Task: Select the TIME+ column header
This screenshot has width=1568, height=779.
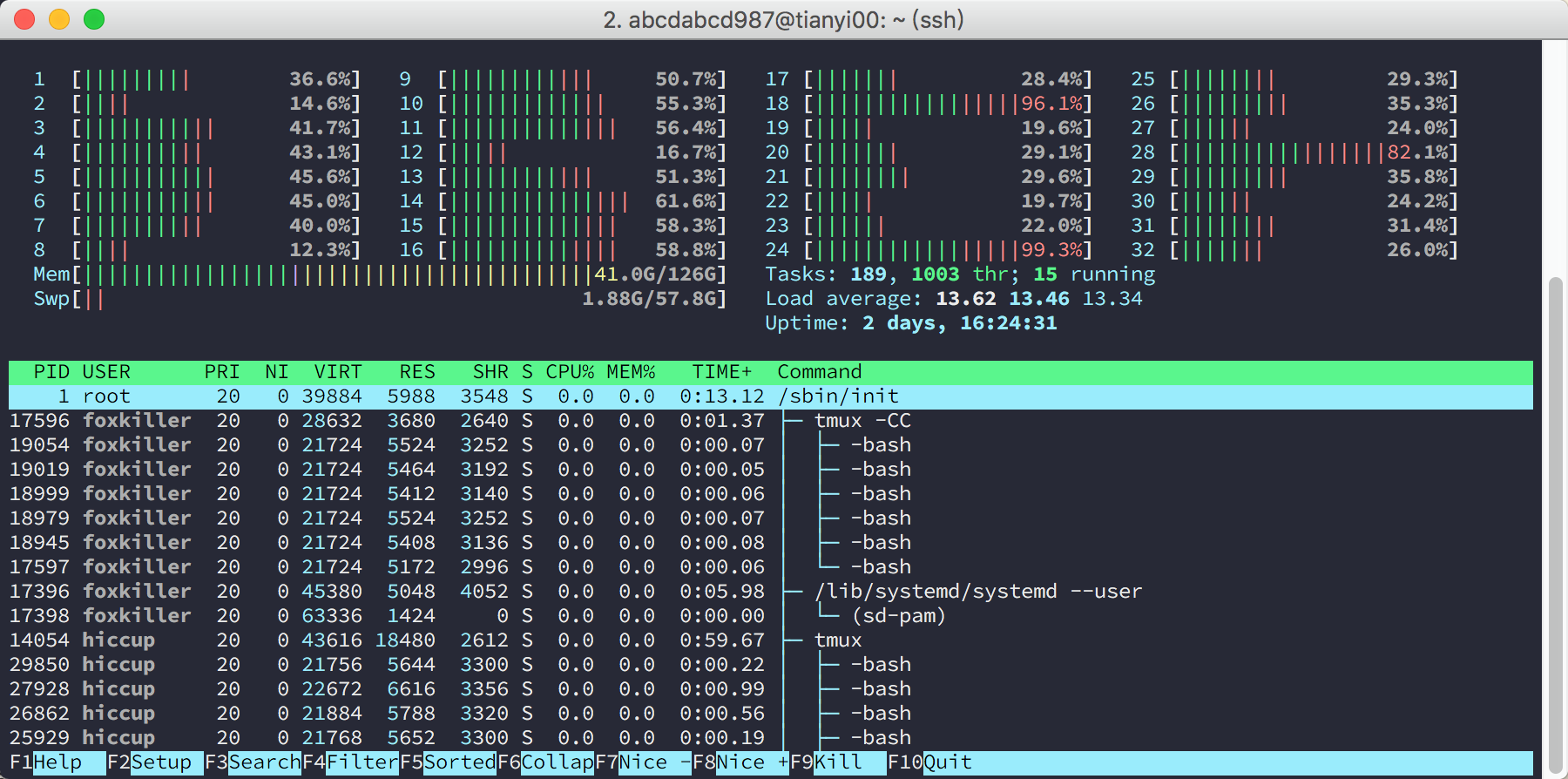Action: tap(722, 372)
